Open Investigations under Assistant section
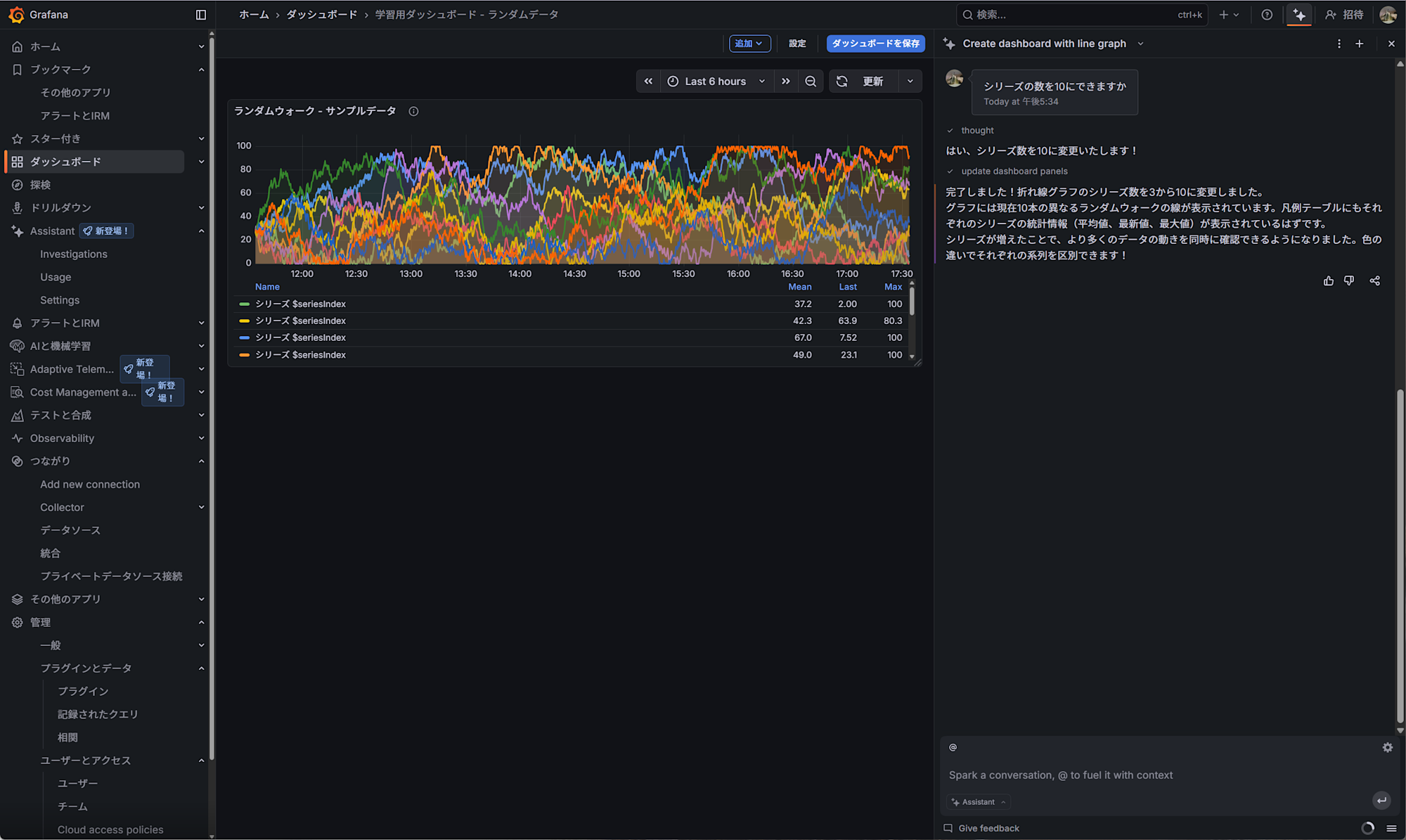Image resolution: width=1406 pixels, height=840 pixels. click(x=74, y=254)
